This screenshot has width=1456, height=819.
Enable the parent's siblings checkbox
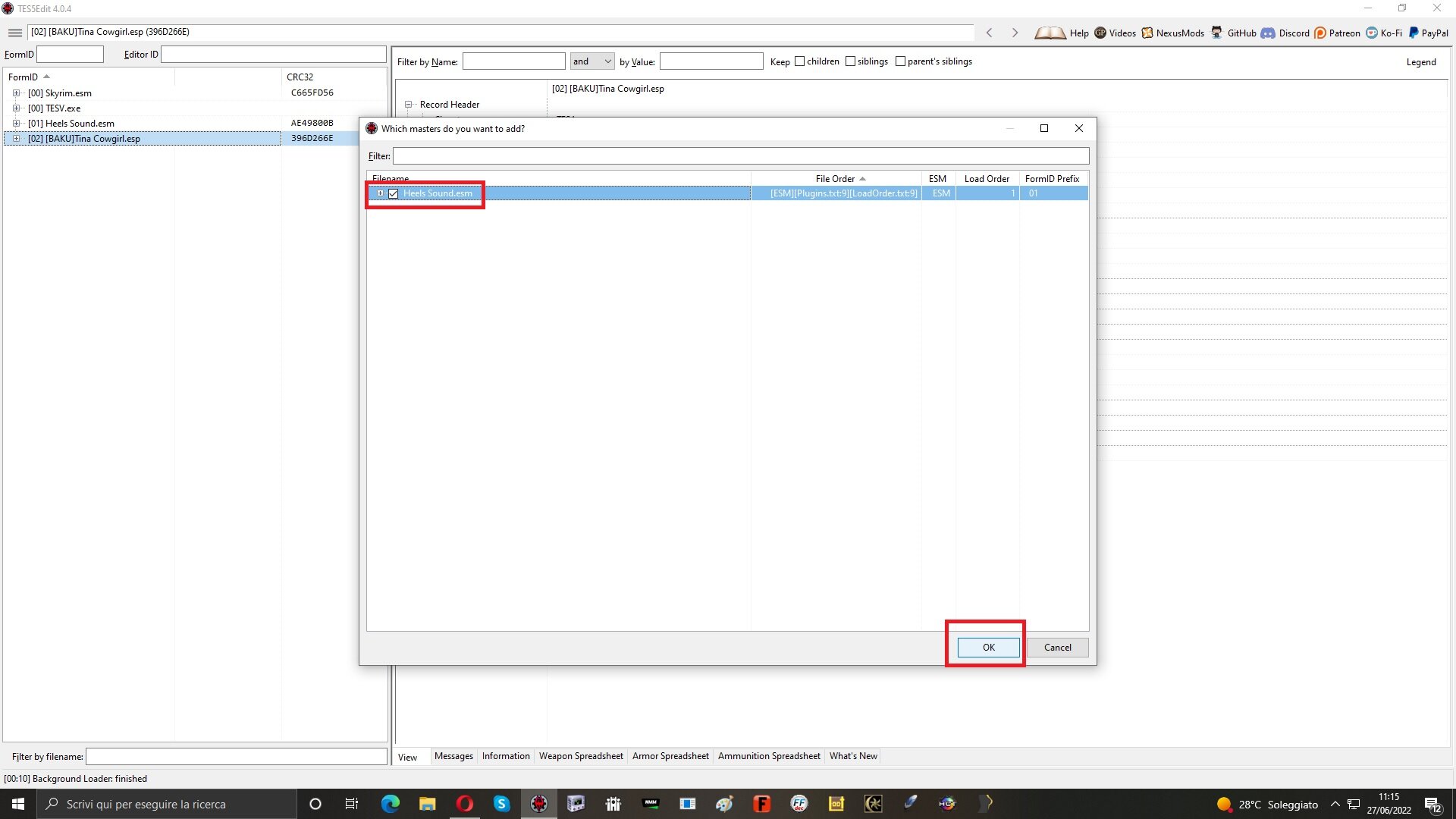[900, 61]
